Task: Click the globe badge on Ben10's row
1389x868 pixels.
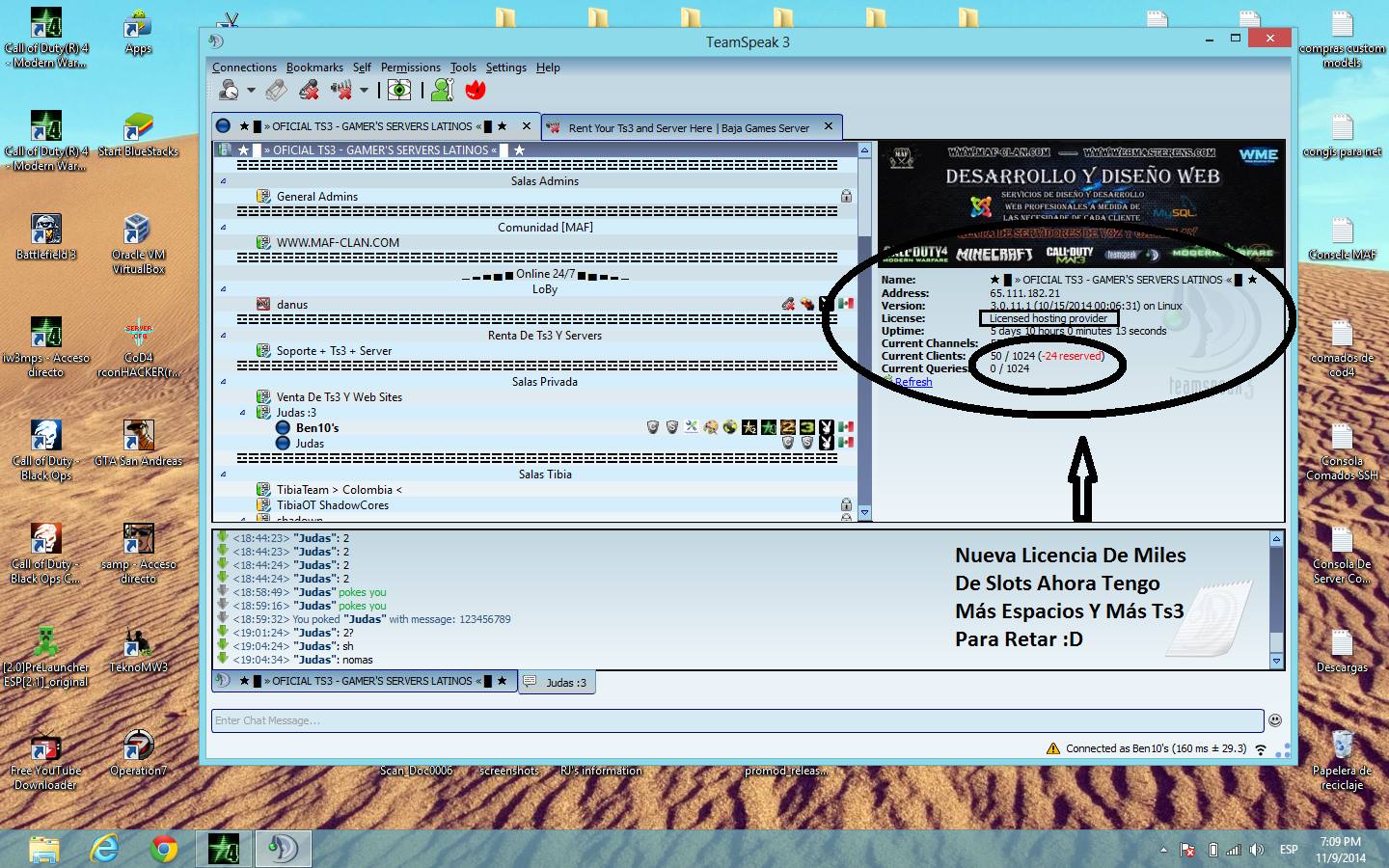Action: 730,427
